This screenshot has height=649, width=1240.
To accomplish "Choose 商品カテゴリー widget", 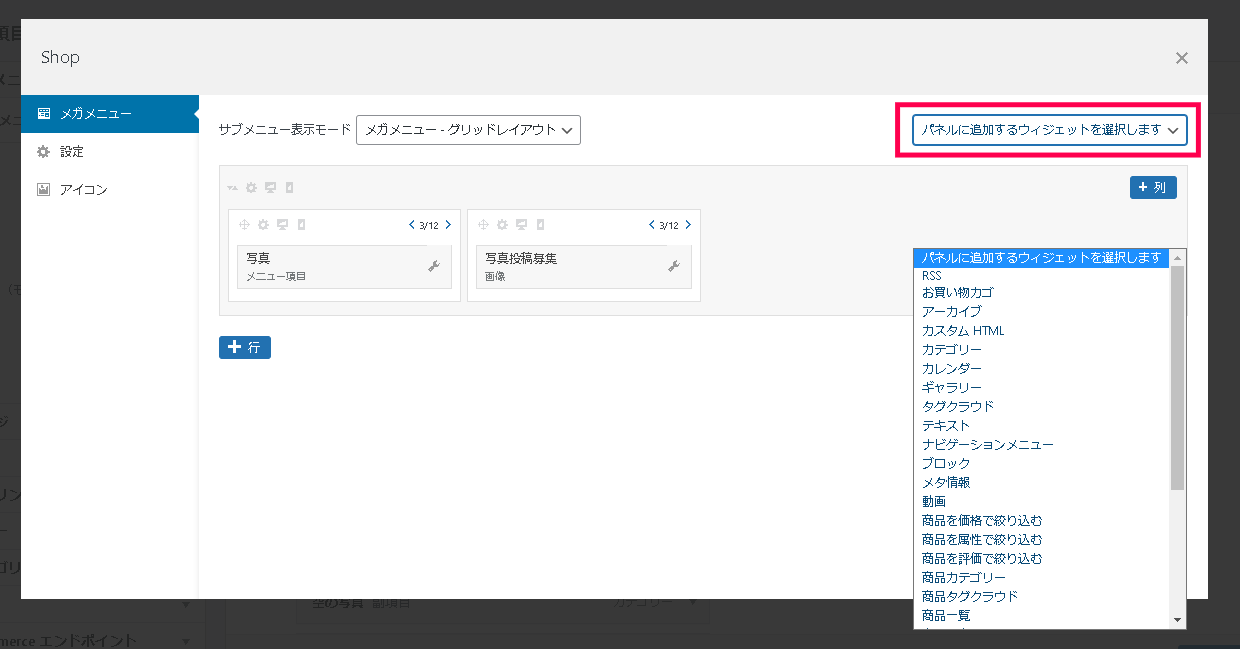I will [x=1041, y=578].
